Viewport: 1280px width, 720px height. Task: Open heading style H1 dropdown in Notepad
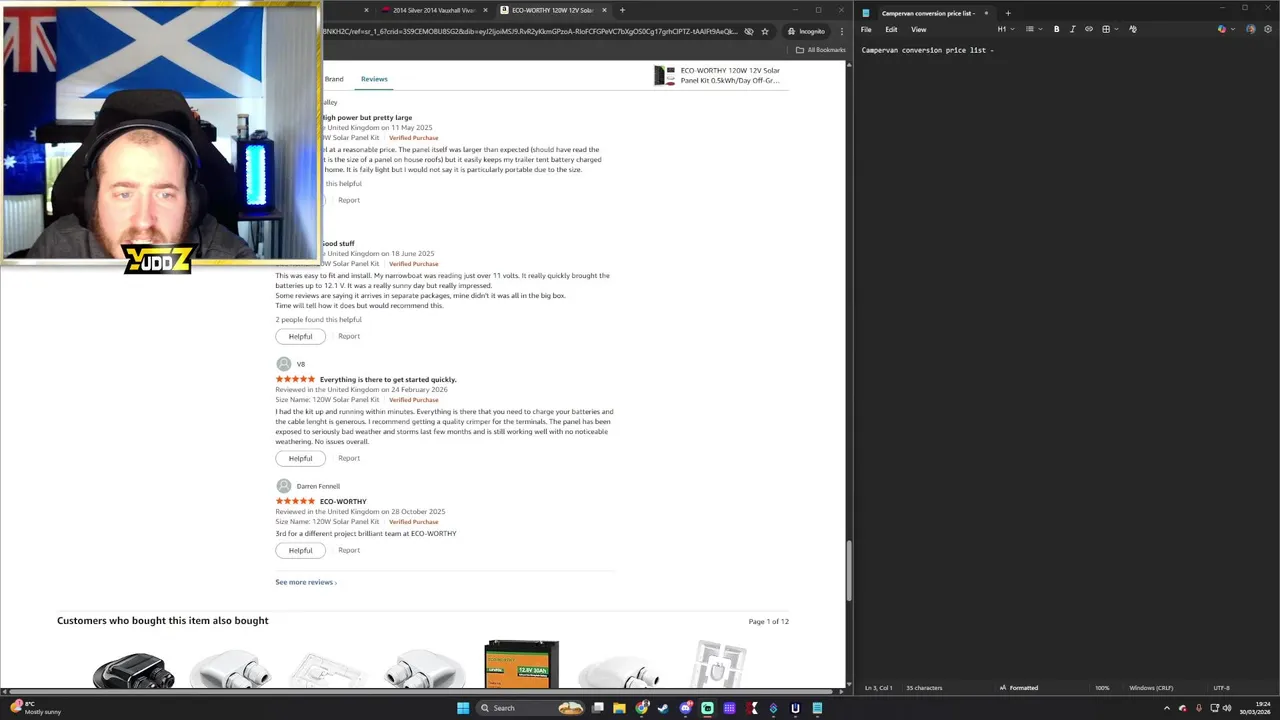(x=1005, y=29)
